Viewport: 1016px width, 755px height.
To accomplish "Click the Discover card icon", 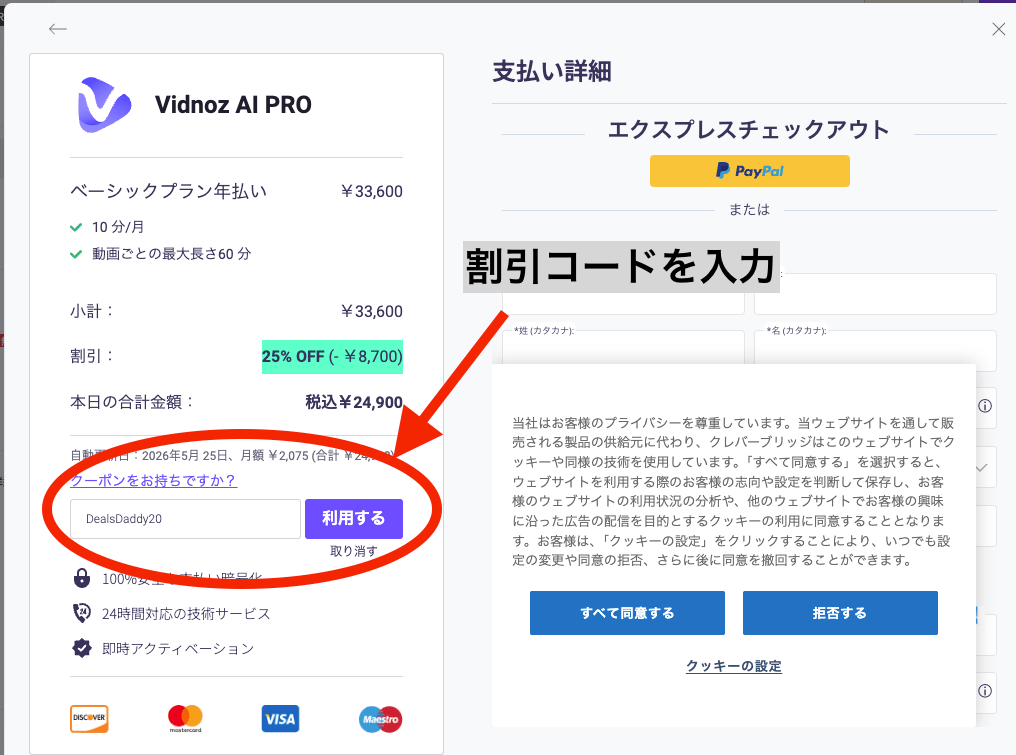I will click(x=89, y=719).
